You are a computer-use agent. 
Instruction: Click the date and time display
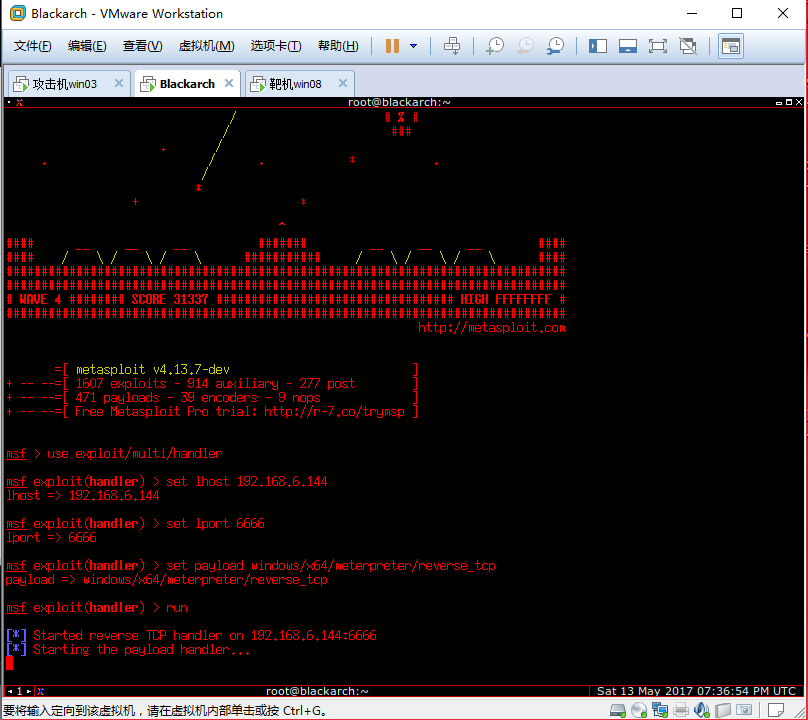pyautogui.click(x=696, y=691)
